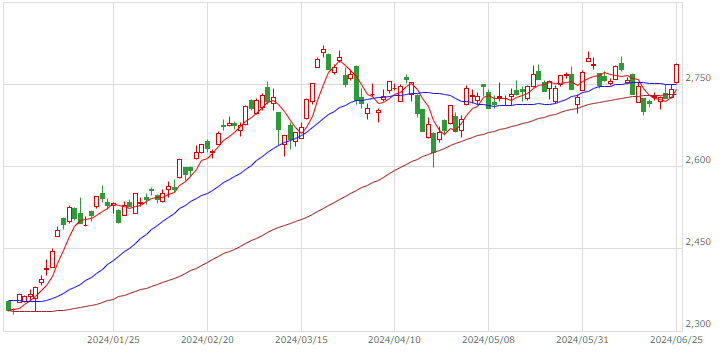This screenshot has width=723, height=363.
Task: Click the 2024/05/08 date axis label
Action: pyautogui.click(x=489, y=340)
